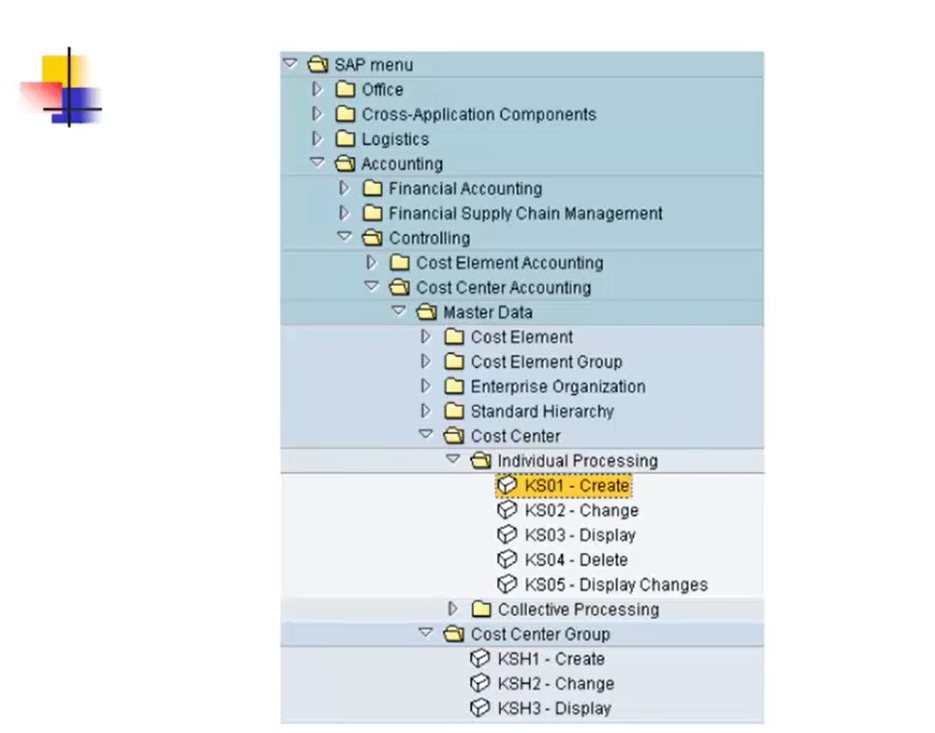935x733 pixels.
Task: Click the Individual Processing folder icon
Action: 481,460
